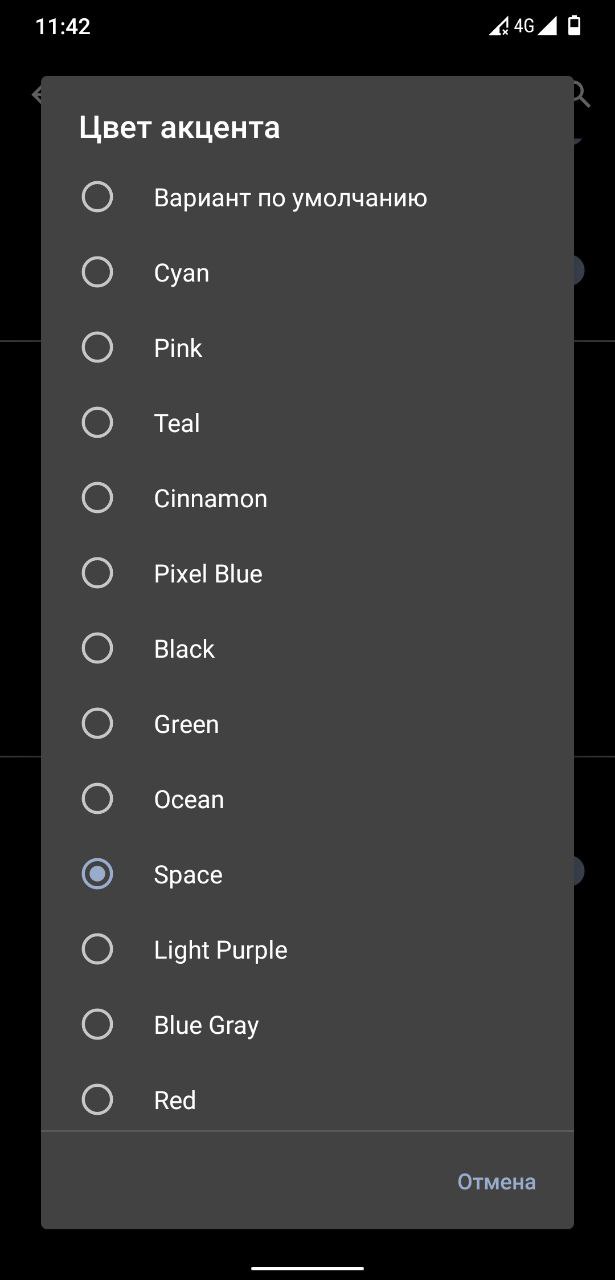This screenshot has width=615, height=1280.
Task: Tap the battery icon in status bar
Action: tap(574, 26)
